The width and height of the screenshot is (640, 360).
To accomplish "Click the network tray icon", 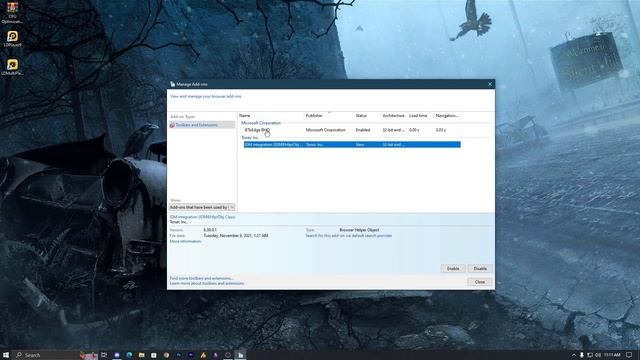I will coord(590,355).
